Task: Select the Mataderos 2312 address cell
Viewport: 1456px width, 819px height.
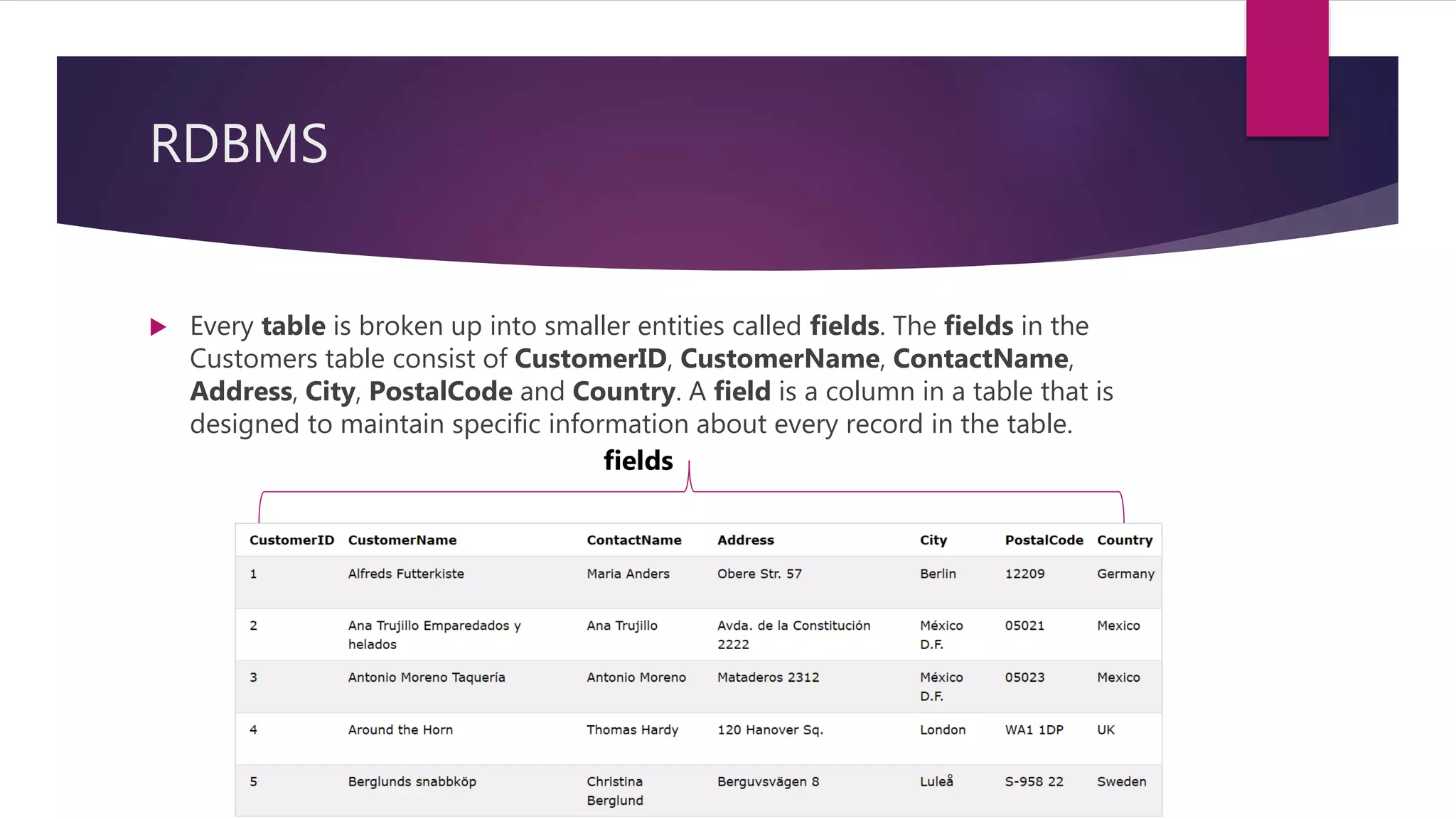Action: coord(768,678)
